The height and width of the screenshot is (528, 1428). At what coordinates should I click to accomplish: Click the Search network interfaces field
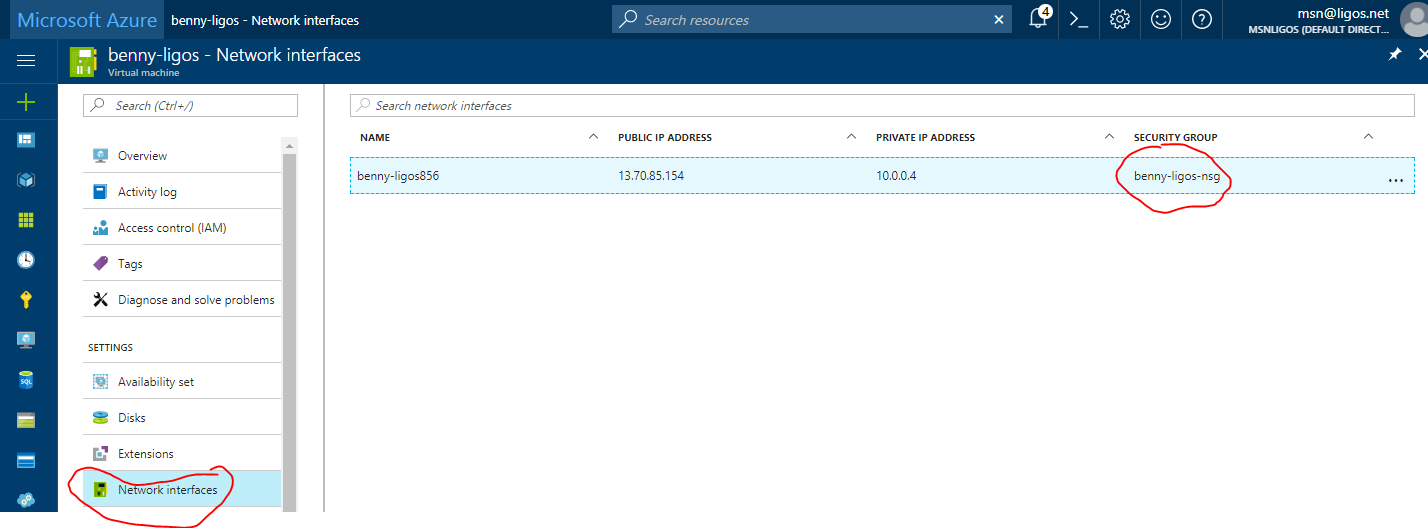point(882,105)
